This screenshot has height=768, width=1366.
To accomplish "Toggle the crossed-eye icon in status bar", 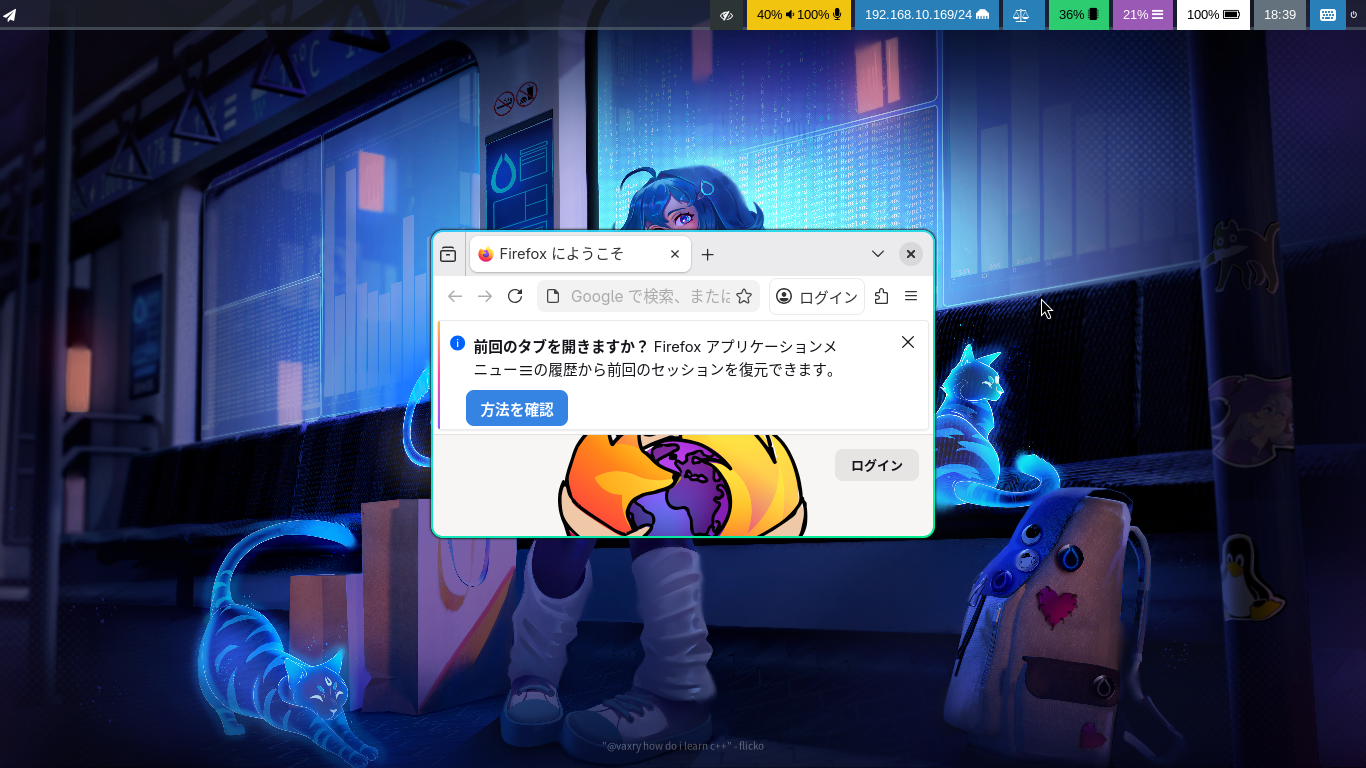I will pos(727,15).
